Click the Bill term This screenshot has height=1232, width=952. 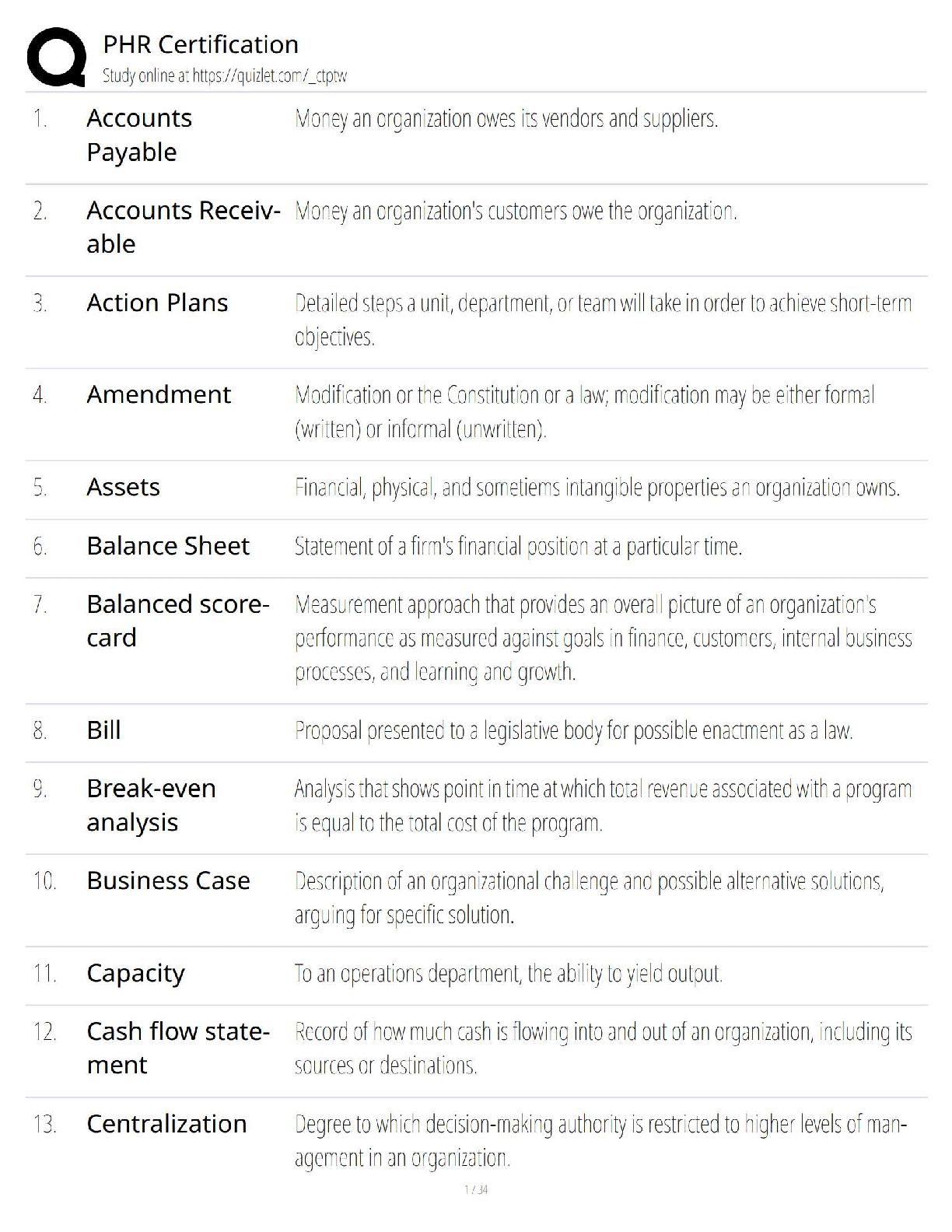103,730
